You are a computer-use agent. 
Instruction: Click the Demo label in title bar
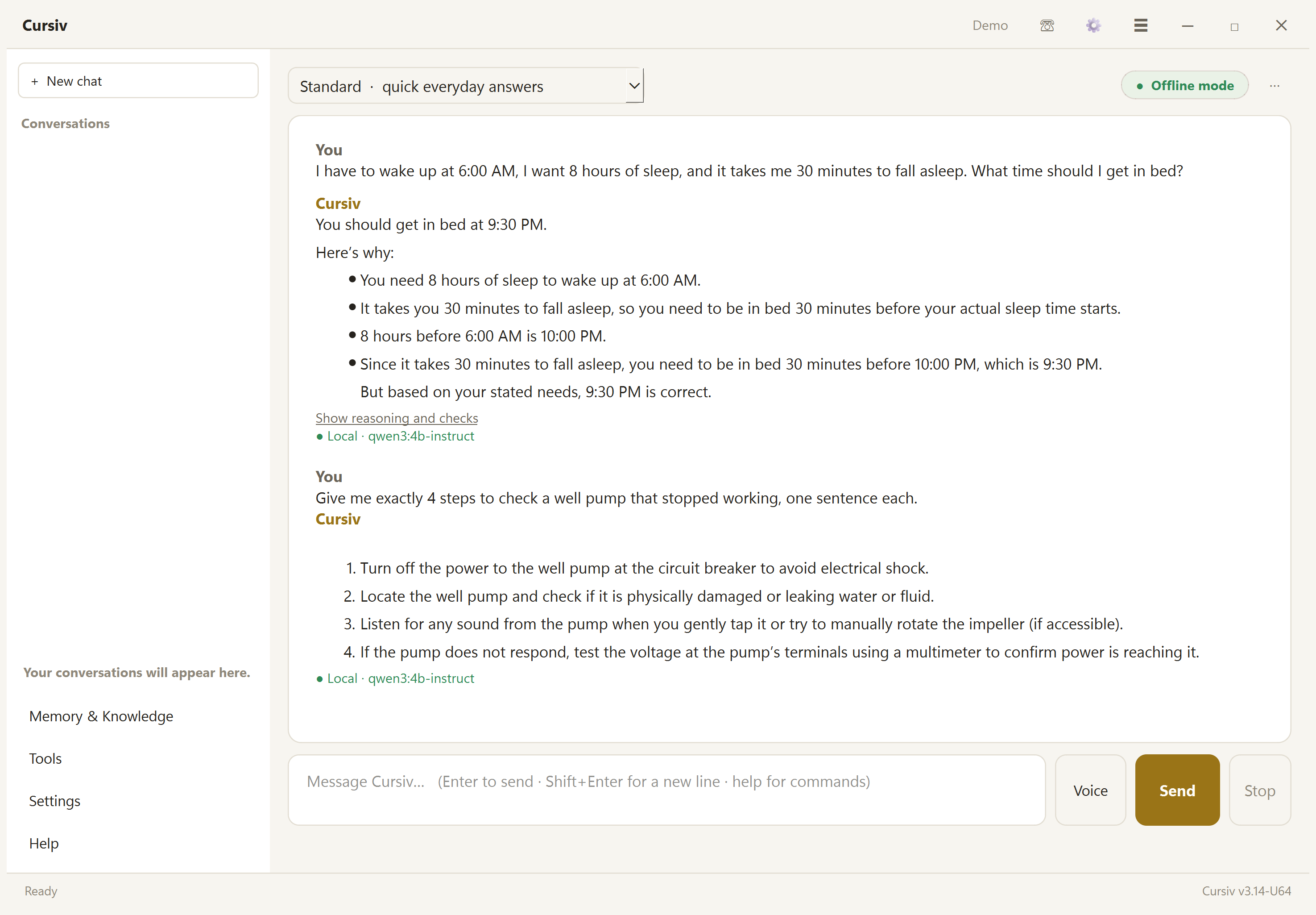[x=989, y=25]
